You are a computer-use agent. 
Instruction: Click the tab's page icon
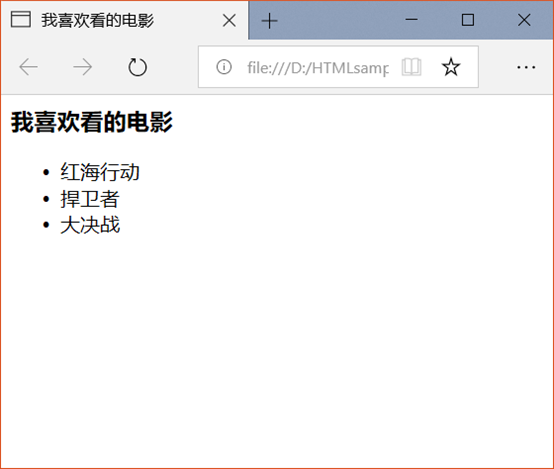coord(20,19)
